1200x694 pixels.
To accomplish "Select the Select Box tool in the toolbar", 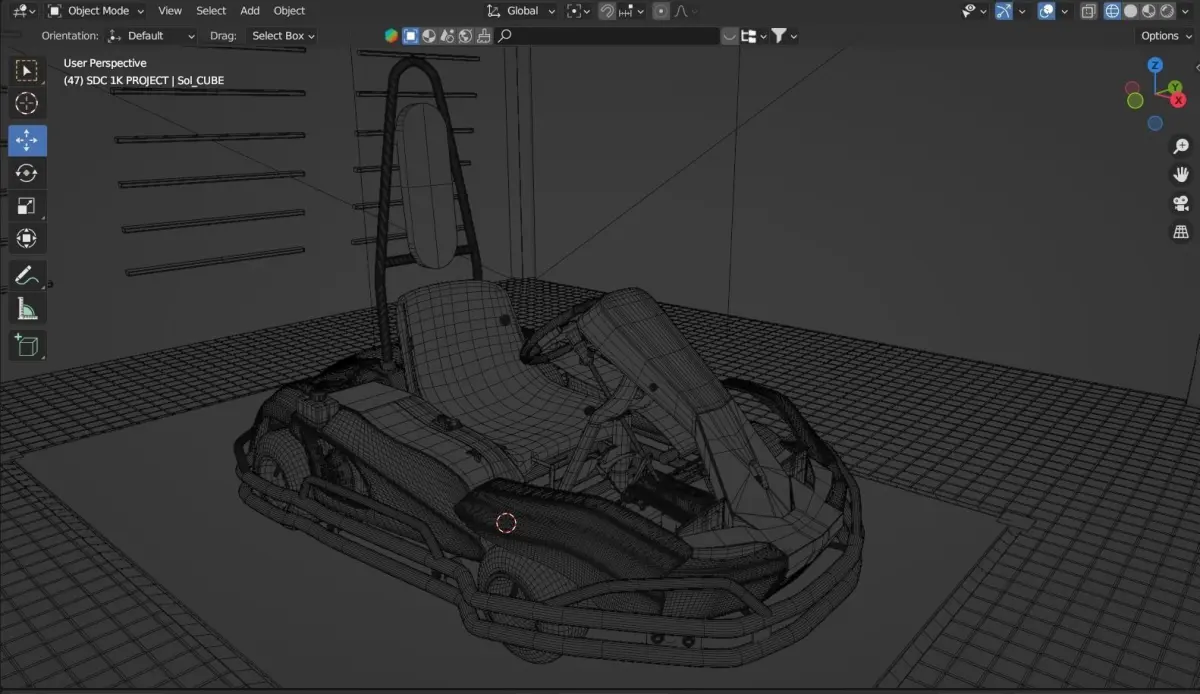I will 27,71.
